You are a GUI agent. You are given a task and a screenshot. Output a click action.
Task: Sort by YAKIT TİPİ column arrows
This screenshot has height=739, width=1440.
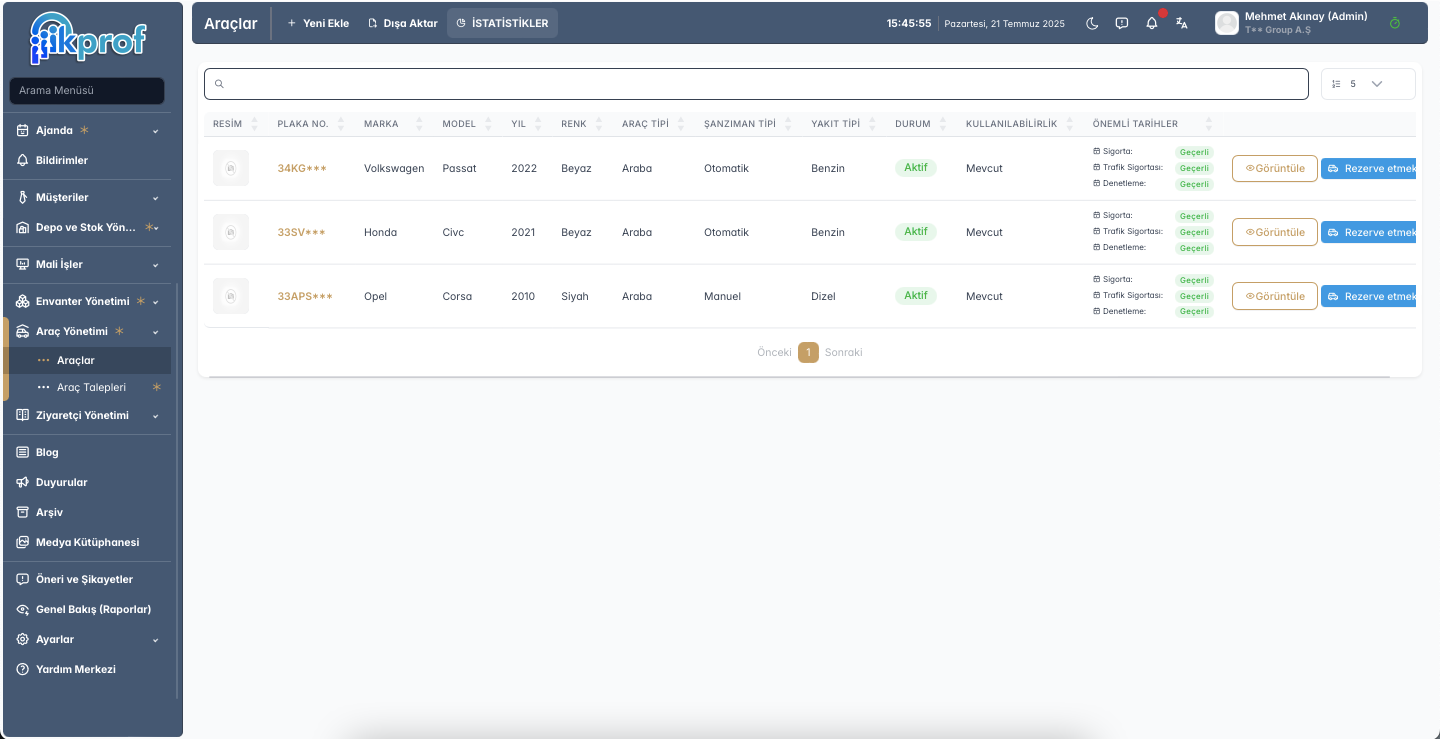point(872,124)
